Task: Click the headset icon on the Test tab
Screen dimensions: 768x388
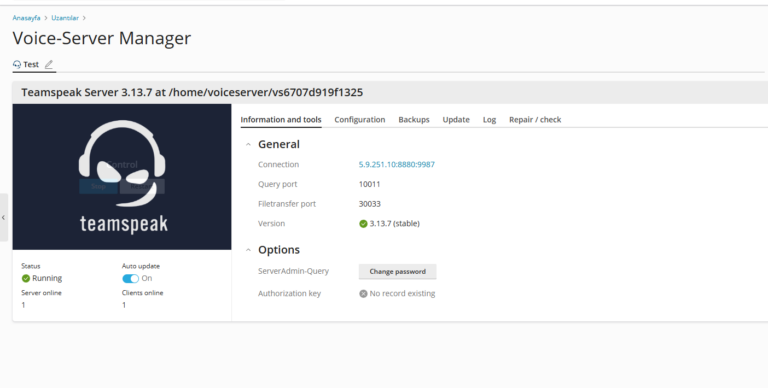Action: coord(17,64)
